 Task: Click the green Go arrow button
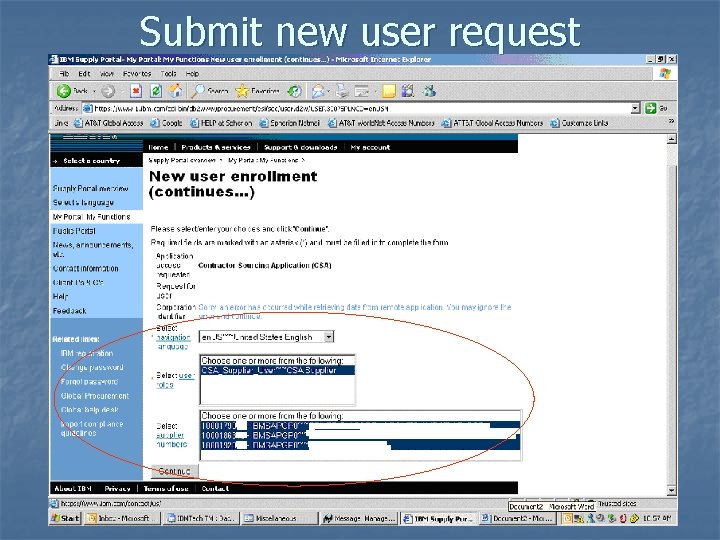[x=651, y=108]
